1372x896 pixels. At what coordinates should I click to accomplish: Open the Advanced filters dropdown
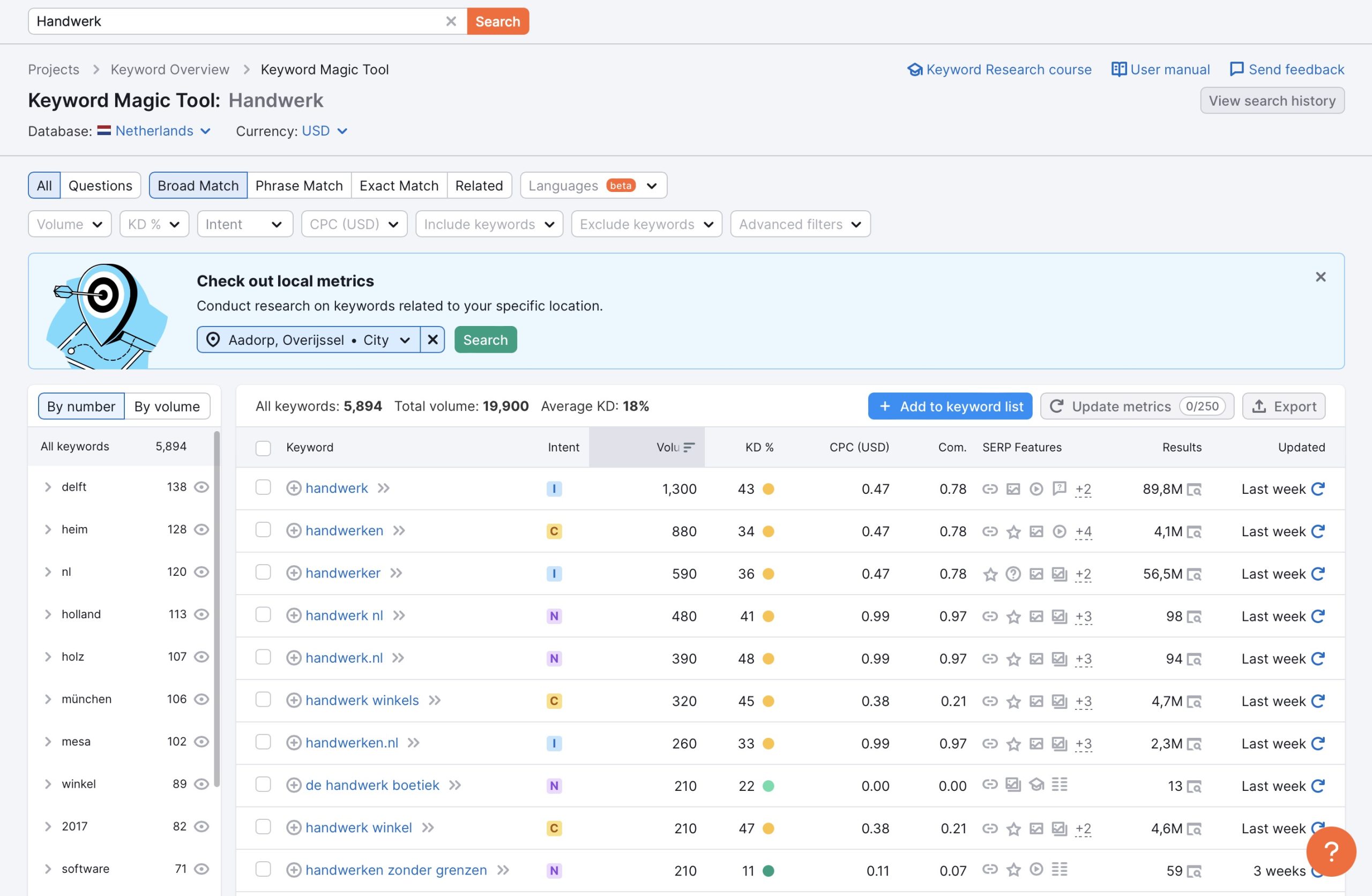pos(800,224)
